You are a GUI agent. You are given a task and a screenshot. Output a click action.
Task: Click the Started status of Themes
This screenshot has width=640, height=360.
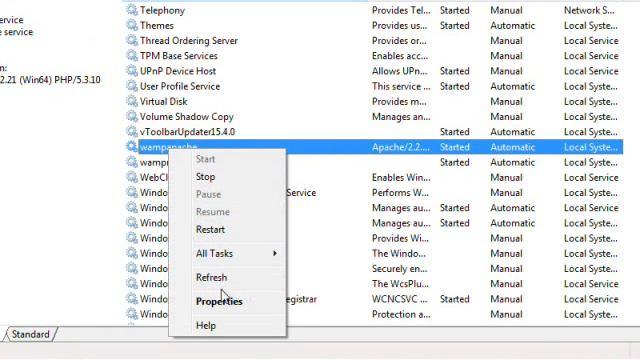[454, 25]
